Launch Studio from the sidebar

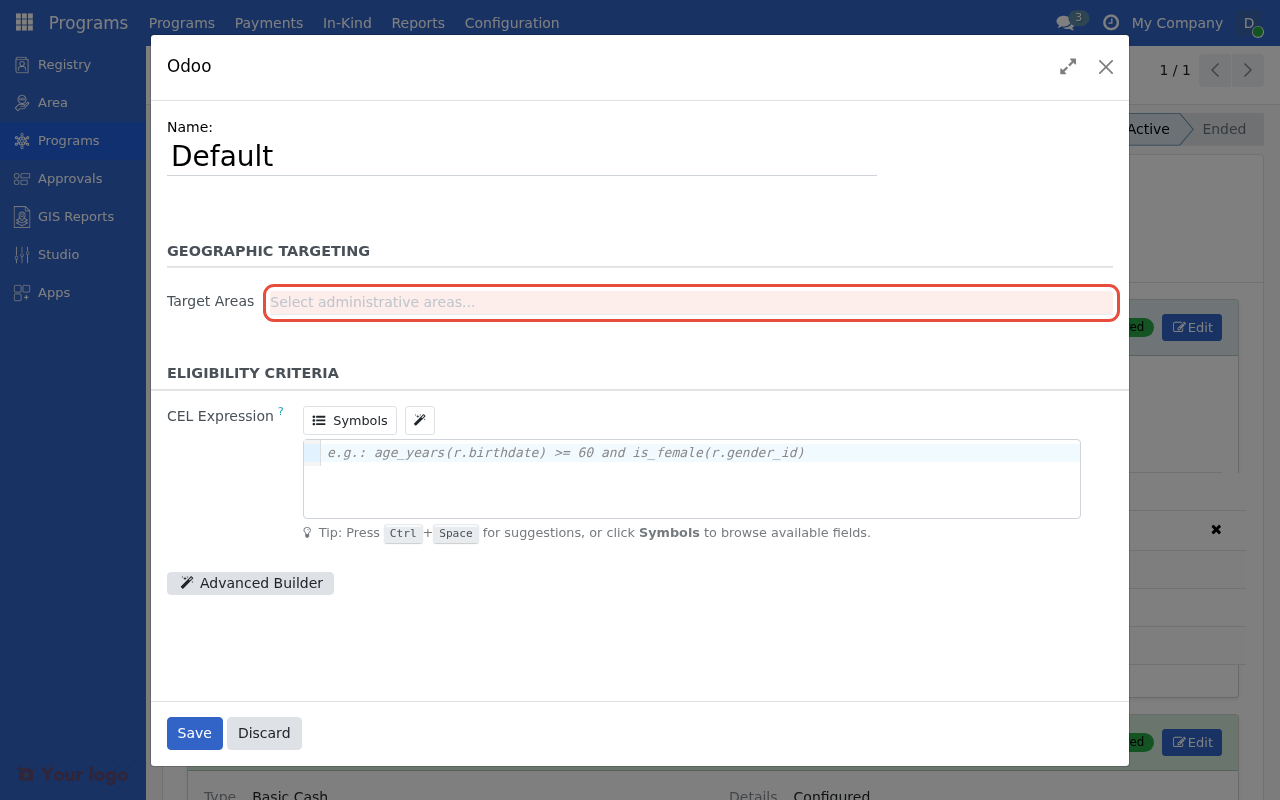click(x=56, y=254)
